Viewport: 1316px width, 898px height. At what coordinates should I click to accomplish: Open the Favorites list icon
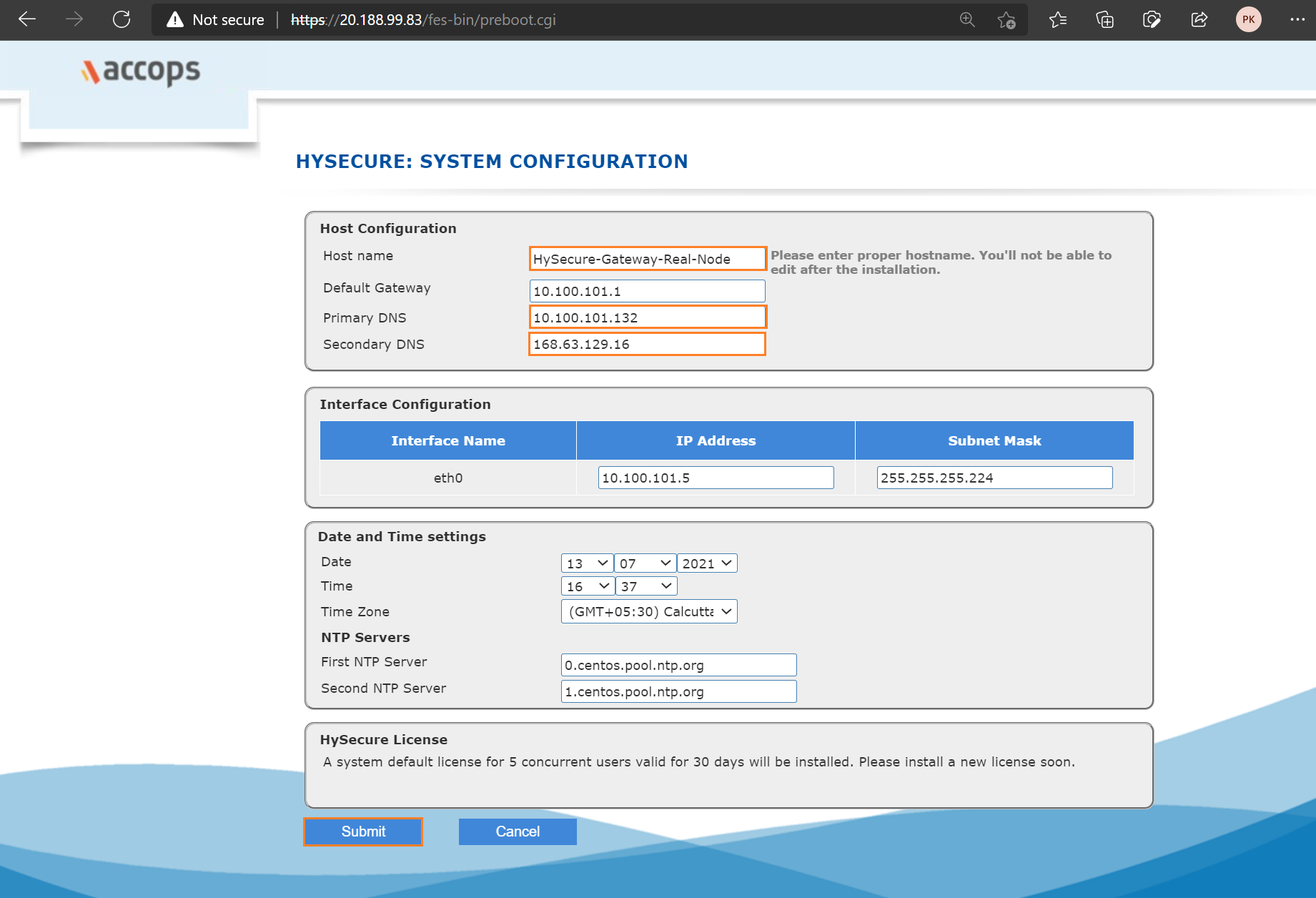point(1058,19)
